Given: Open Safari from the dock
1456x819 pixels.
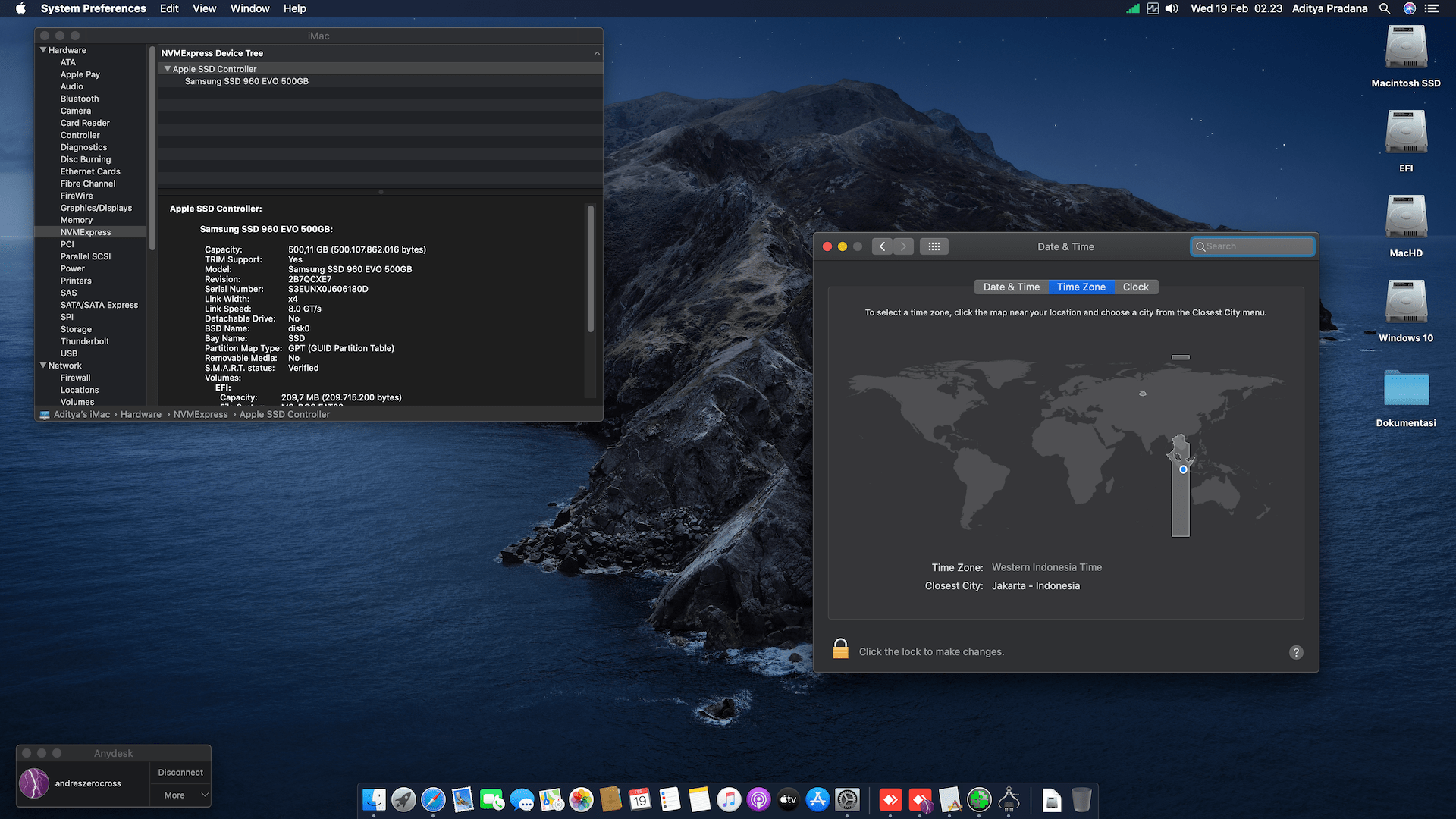Looking at the screenshot, I should coord(433,800).
